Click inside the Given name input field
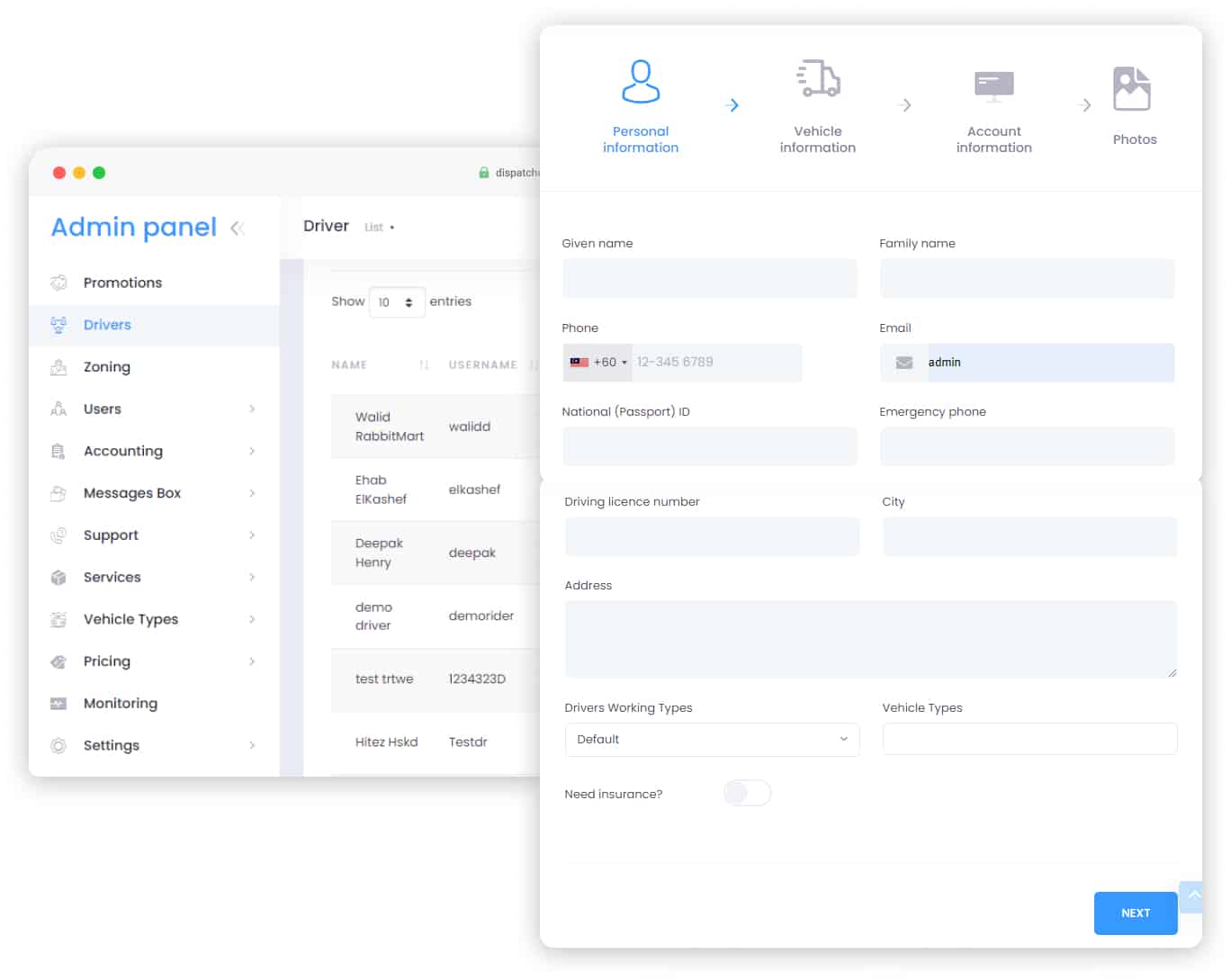This screenshot has width=1231, height=980. click(710, 278)
